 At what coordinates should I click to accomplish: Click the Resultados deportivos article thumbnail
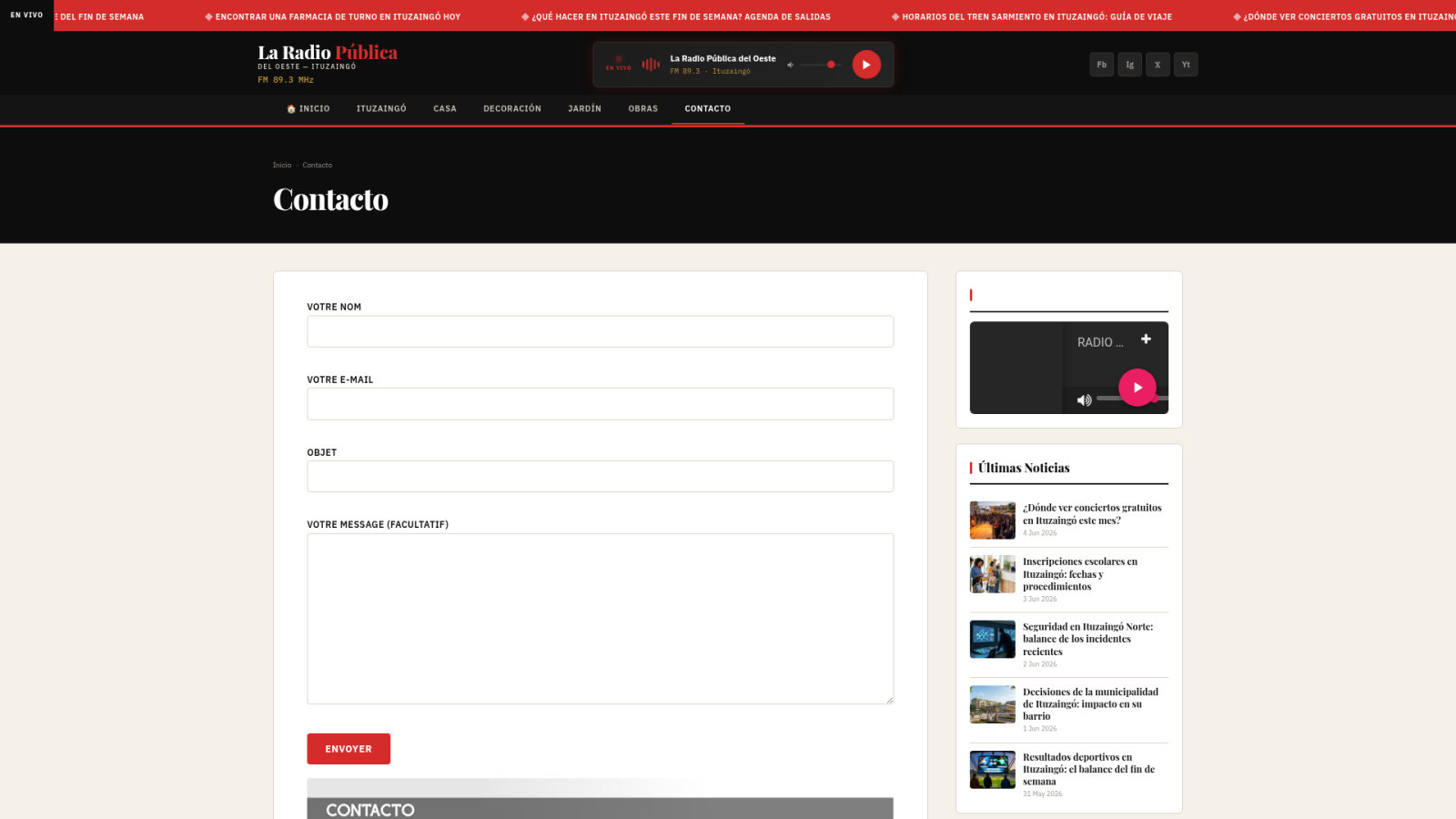[x=993, y=770]
